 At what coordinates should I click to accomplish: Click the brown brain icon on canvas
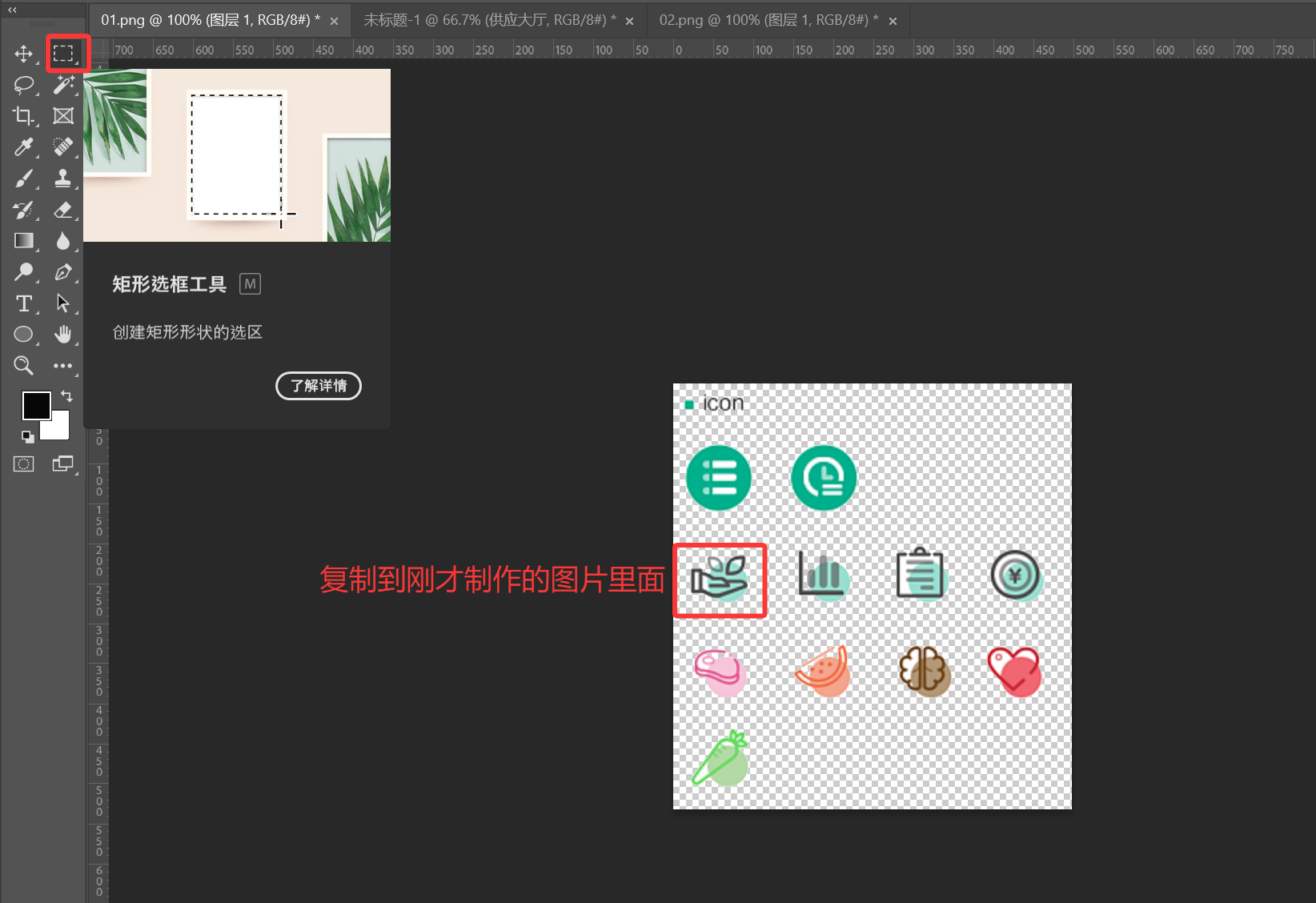coord(925,671)
